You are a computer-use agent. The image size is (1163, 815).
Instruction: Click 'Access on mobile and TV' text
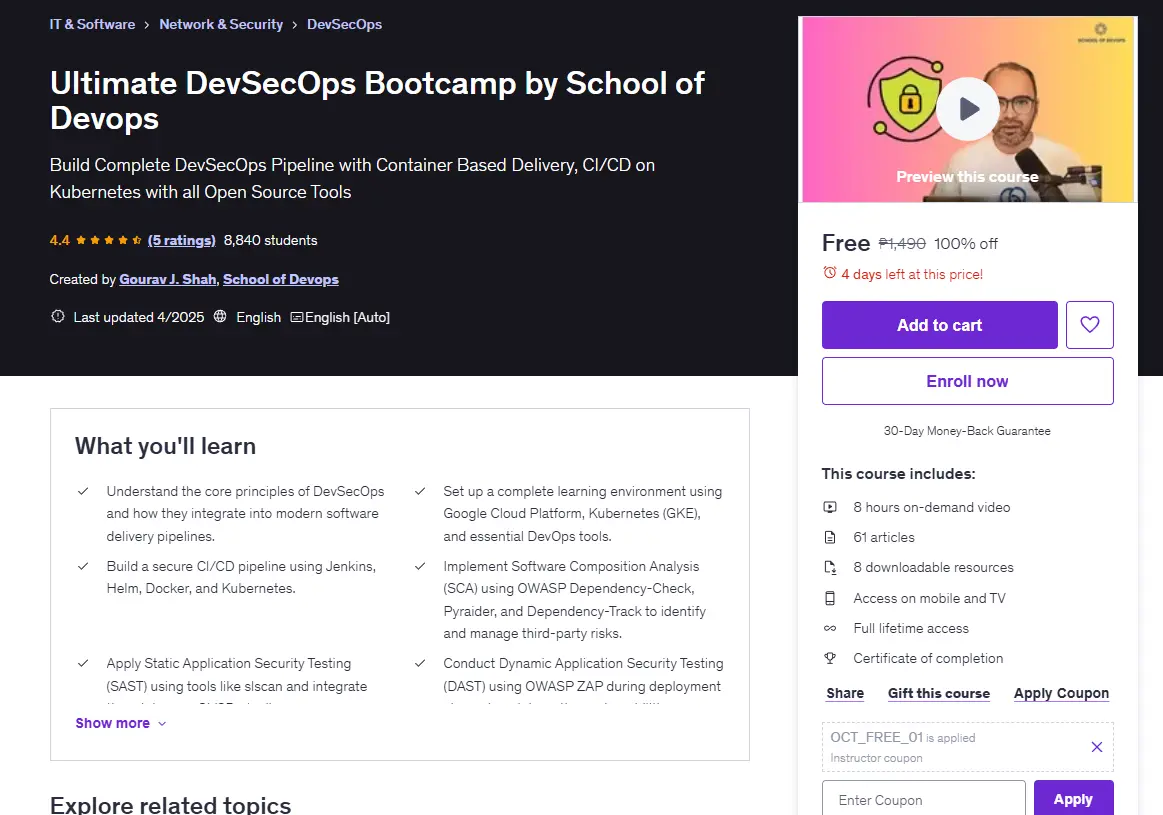pyautogui.click(x=929, y=598)
